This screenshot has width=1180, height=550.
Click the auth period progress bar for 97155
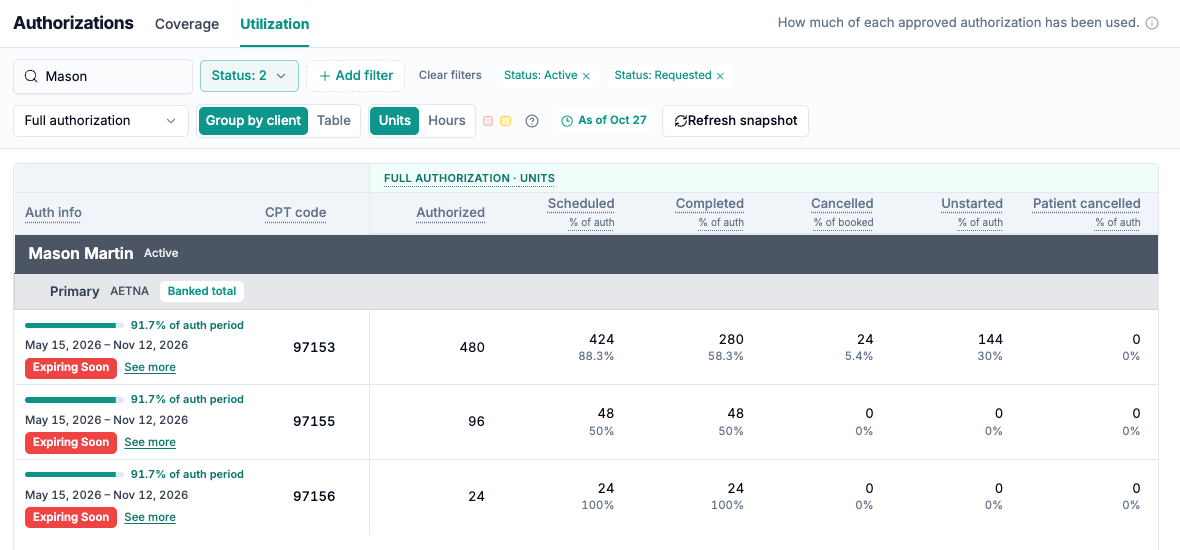pyautogui.click(x=75, y=400)
